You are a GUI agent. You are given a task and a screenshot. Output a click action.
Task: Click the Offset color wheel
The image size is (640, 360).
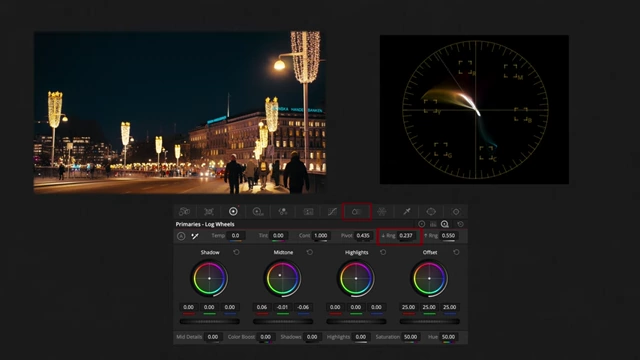point(429,278)
